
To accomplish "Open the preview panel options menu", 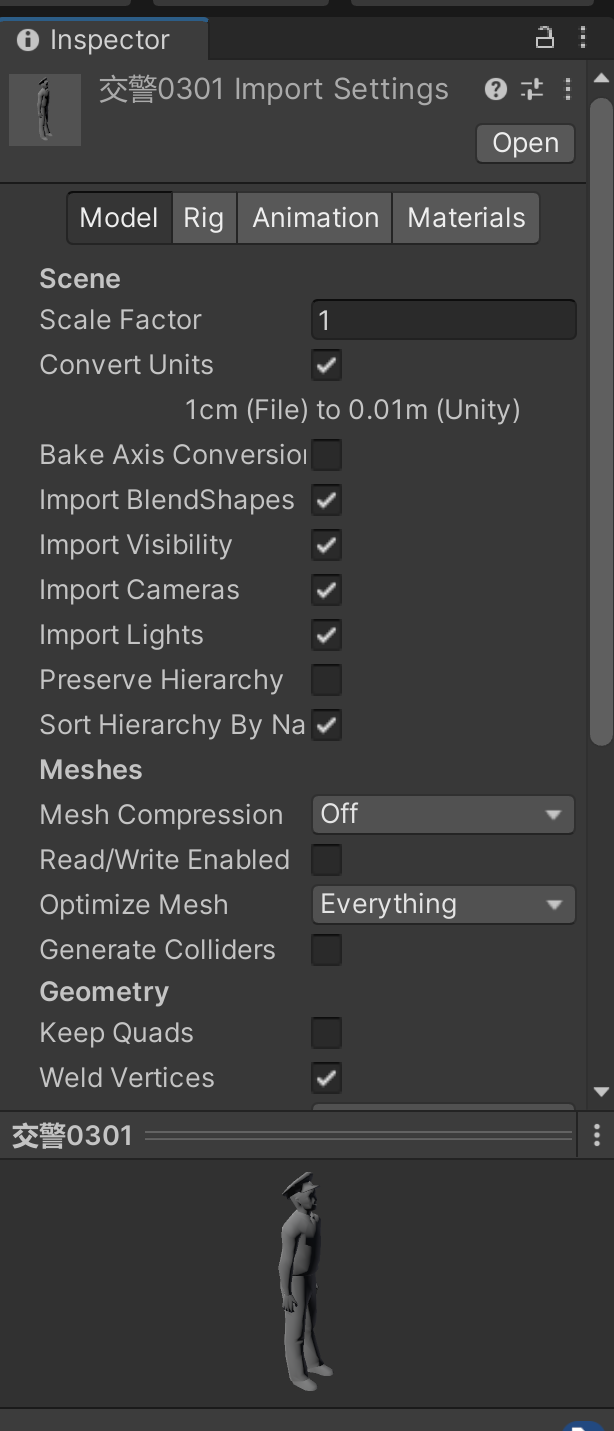I will (597, 1135).
